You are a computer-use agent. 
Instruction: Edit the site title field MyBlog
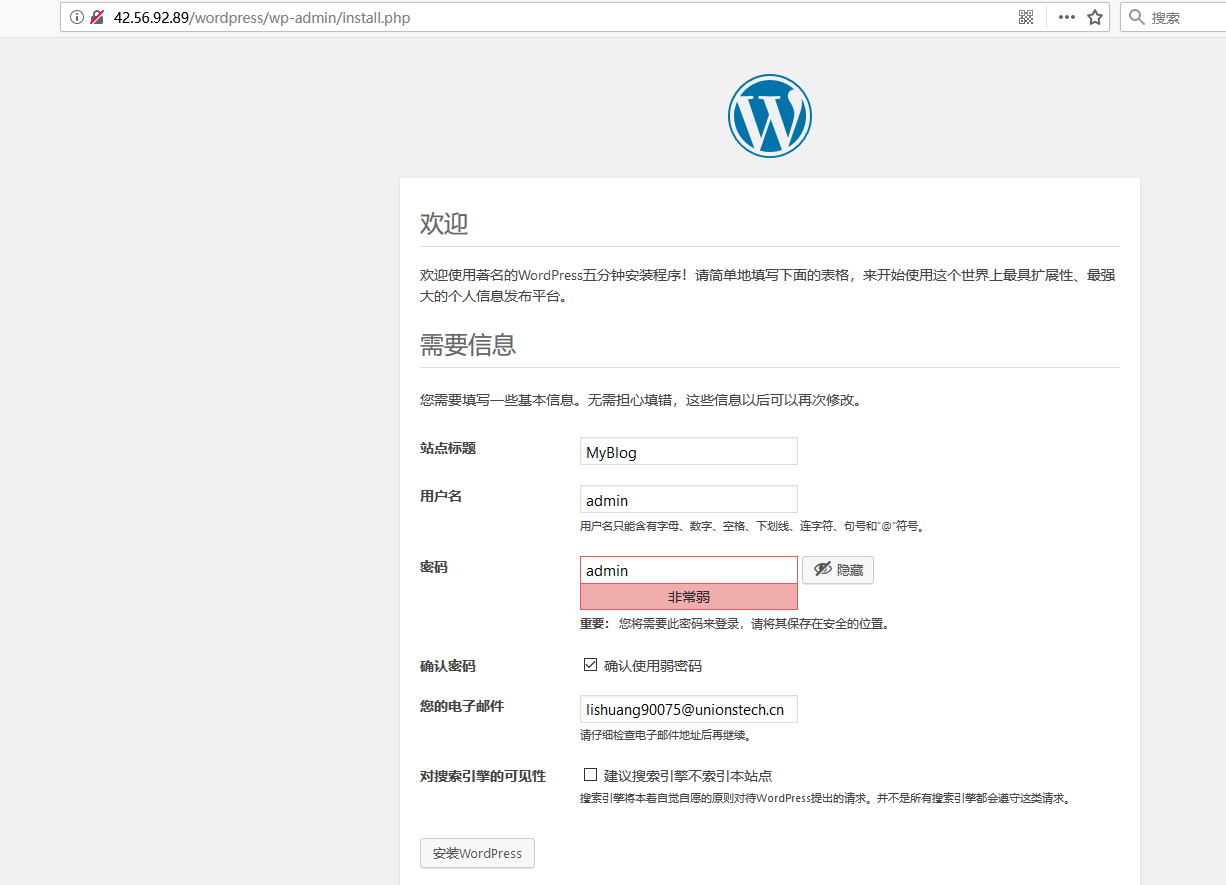(x=689, y=451)
